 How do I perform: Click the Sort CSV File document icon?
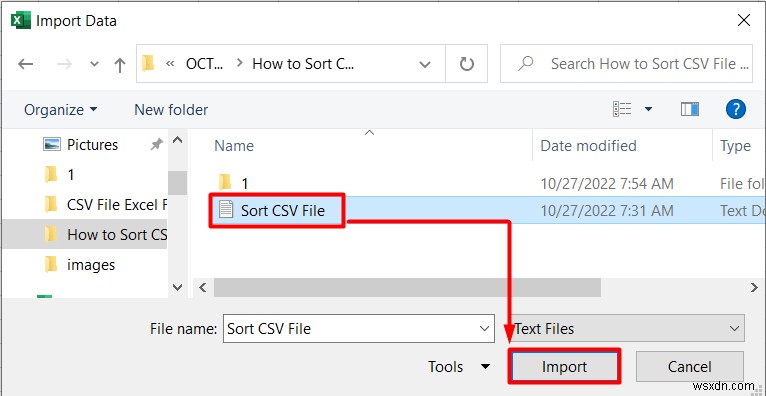[x=226, y=210]
